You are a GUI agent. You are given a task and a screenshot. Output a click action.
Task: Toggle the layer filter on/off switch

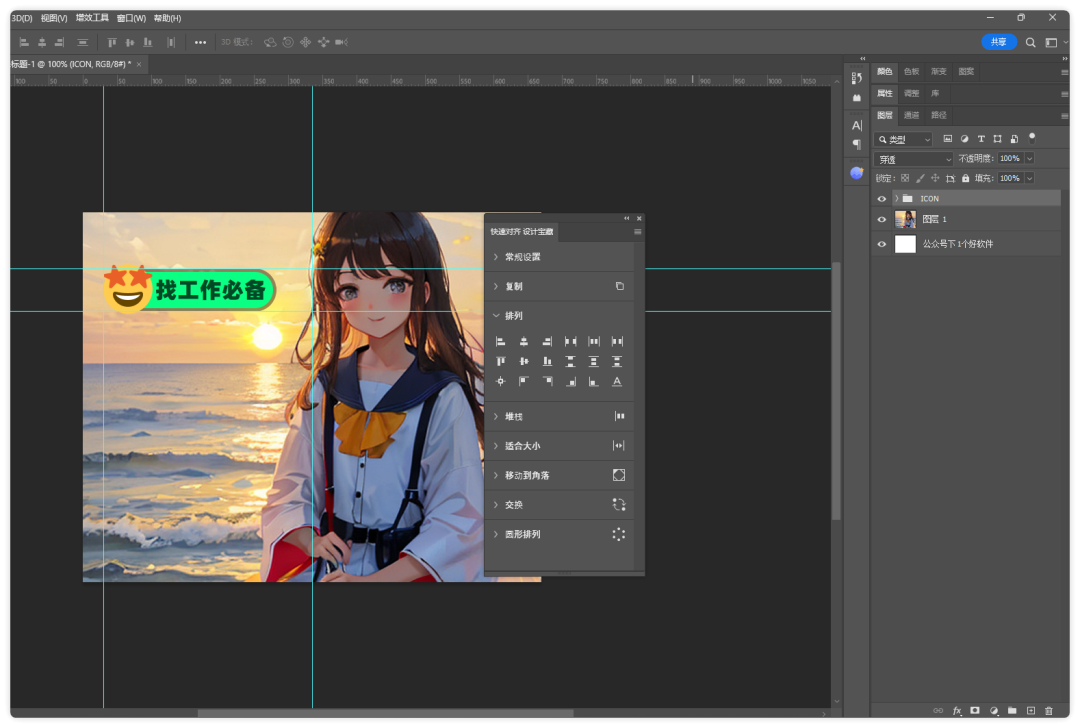click(1032, 137)
